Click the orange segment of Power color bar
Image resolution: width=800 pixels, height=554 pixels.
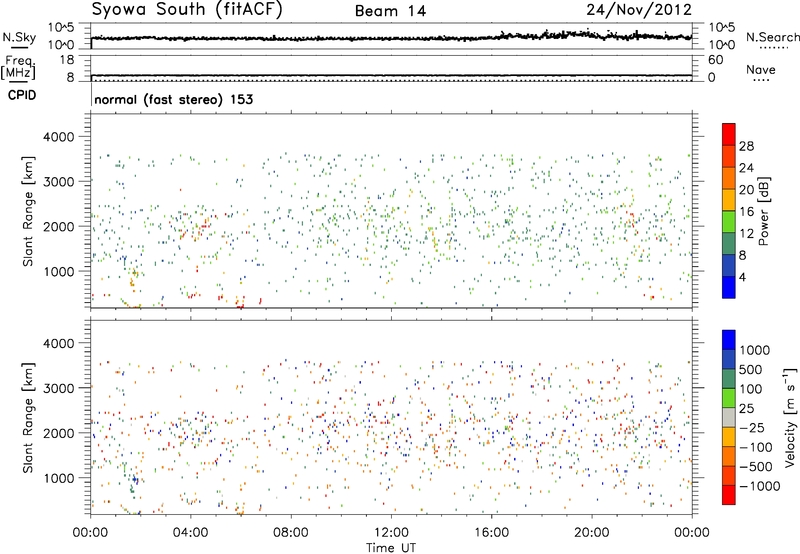tap(729, 178)
